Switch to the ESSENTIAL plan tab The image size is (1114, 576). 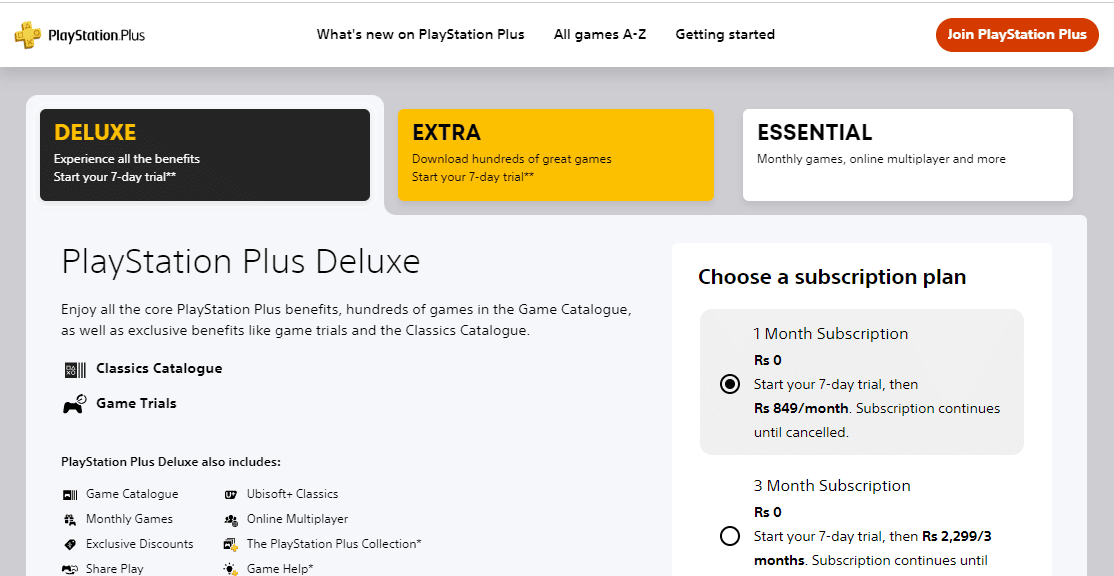pos(906,154)
